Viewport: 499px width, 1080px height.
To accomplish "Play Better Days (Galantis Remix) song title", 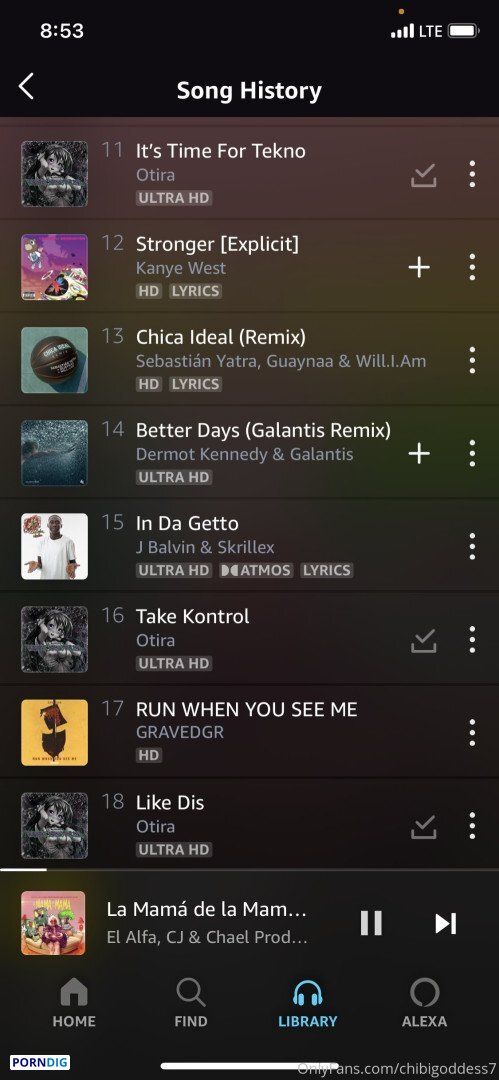I will pyautogui.click(x=263, y=430).
